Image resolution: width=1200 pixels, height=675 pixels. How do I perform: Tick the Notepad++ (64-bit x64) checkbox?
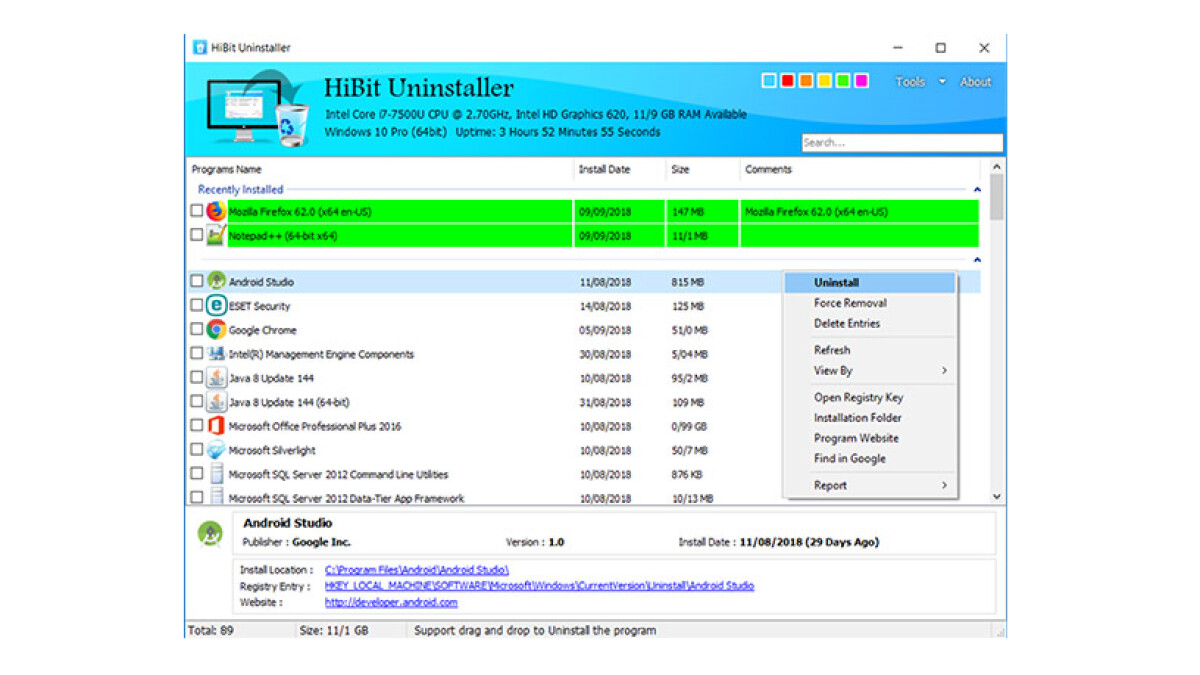pos(197,236)
